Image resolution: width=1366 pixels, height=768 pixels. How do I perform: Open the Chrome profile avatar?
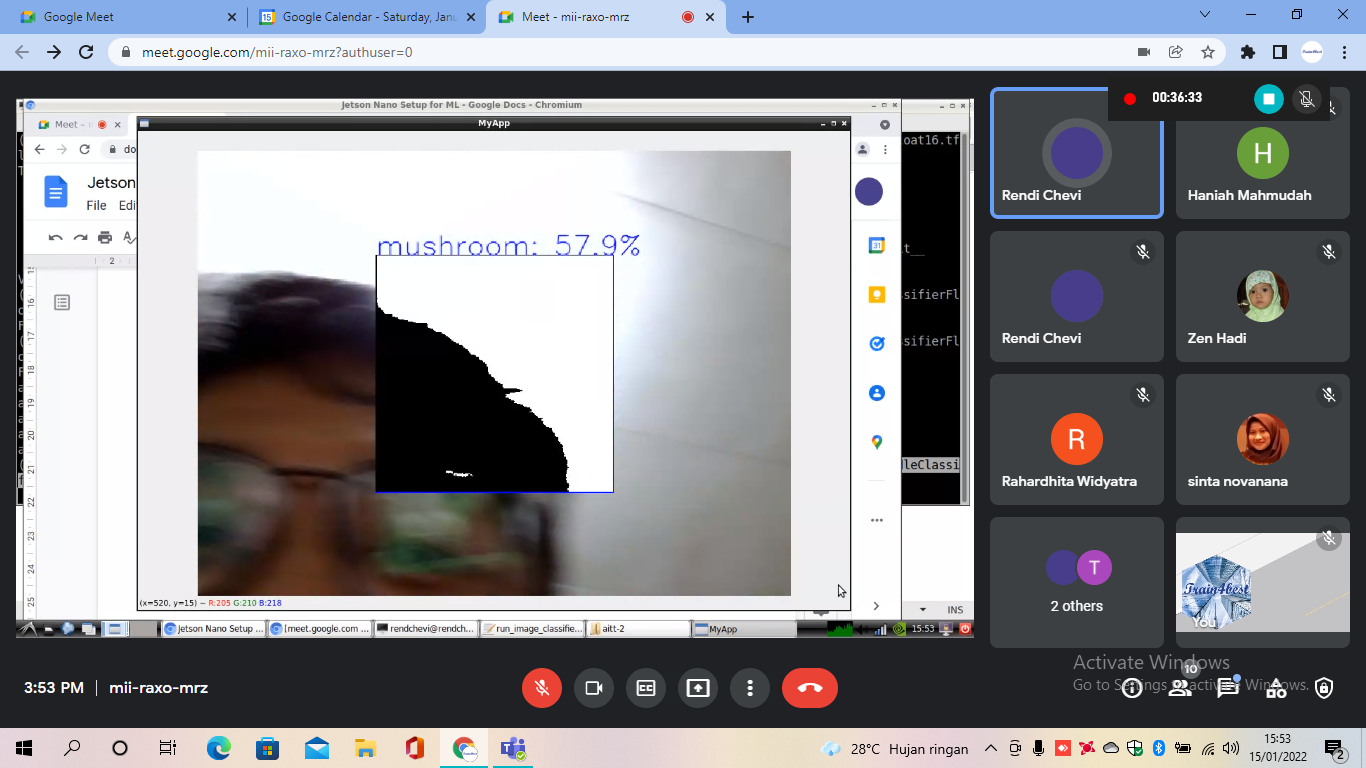(1312, 52)
